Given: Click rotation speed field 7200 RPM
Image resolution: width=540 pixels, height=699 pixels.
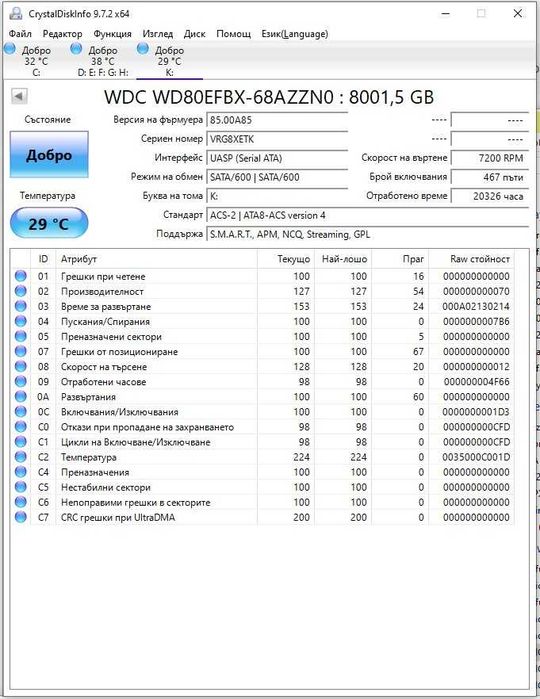Looking at the screenshot, I should click(x=490, y=158).
